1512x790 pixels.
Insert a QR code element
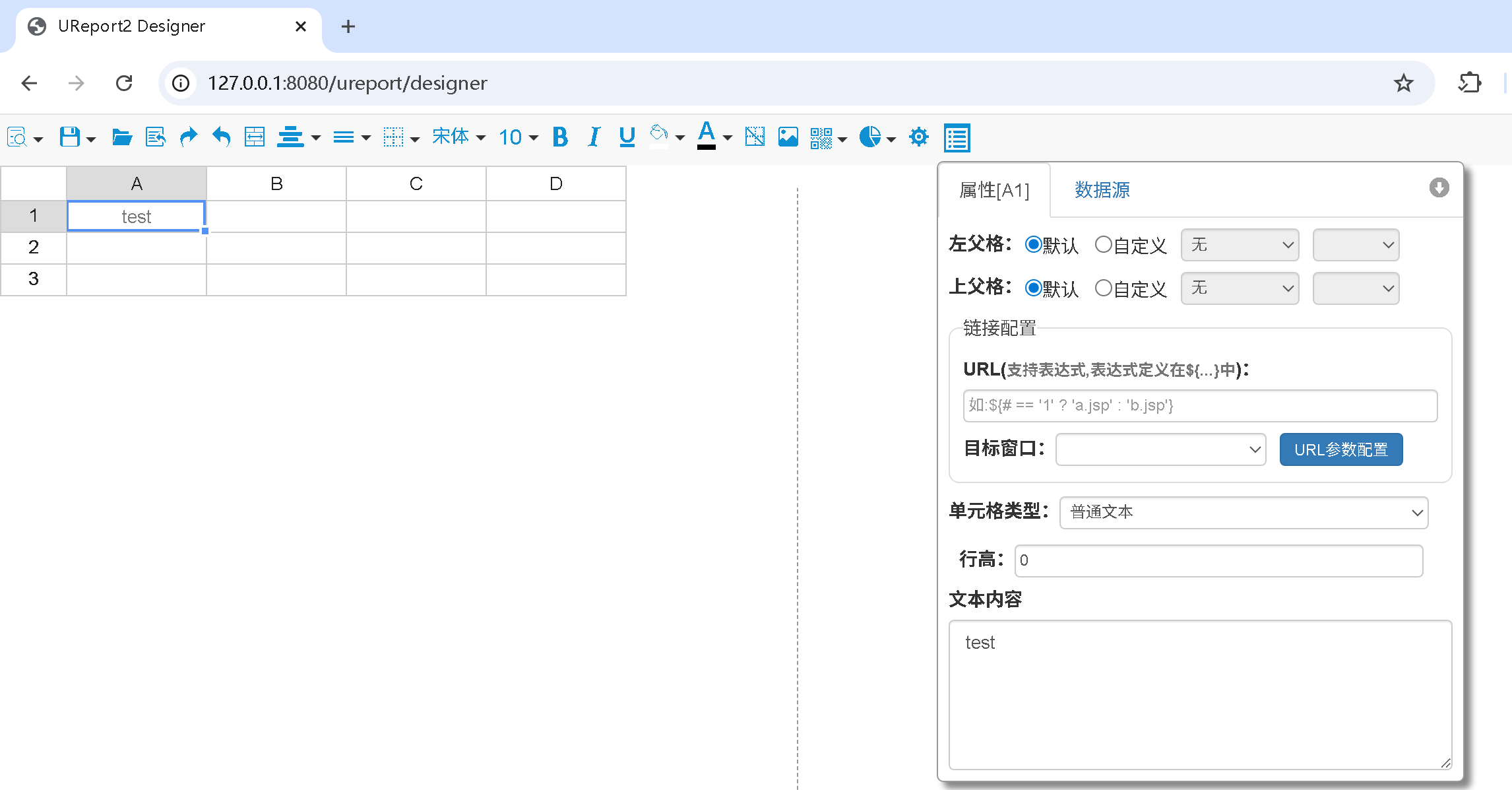coord(823,137)
